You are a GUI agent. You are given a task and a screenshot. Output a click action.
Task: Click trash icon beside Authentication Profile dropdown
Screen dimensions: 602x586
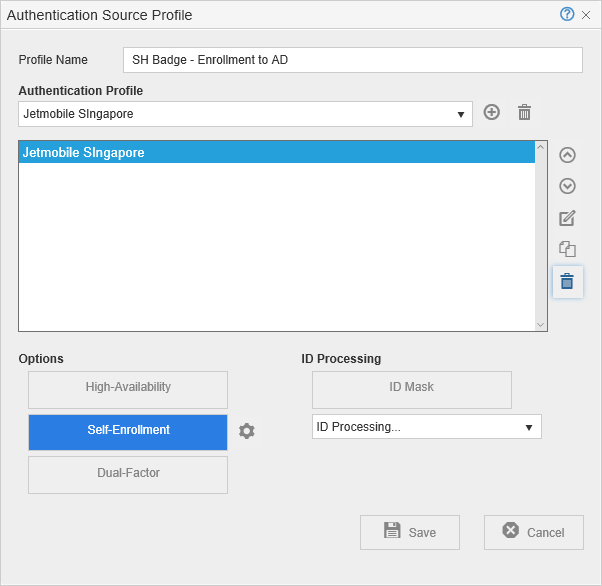524,113
